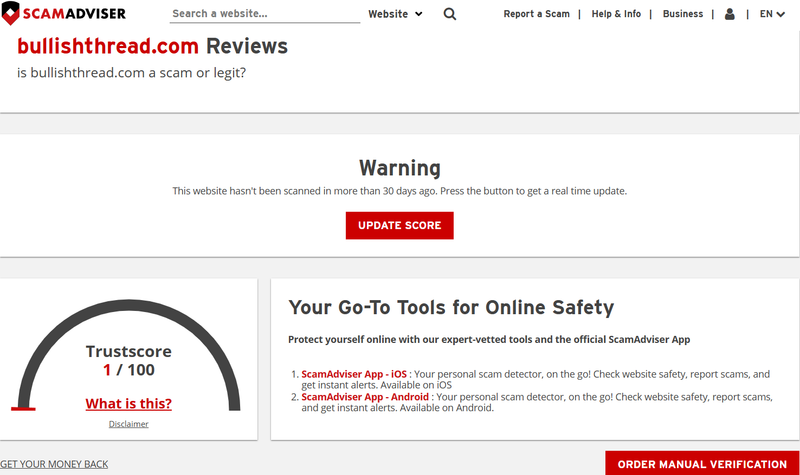Click the GET YOUR MONEY BACK link
Image resolution: width=800 pixels, height=475 pixels.
[54, 464]
